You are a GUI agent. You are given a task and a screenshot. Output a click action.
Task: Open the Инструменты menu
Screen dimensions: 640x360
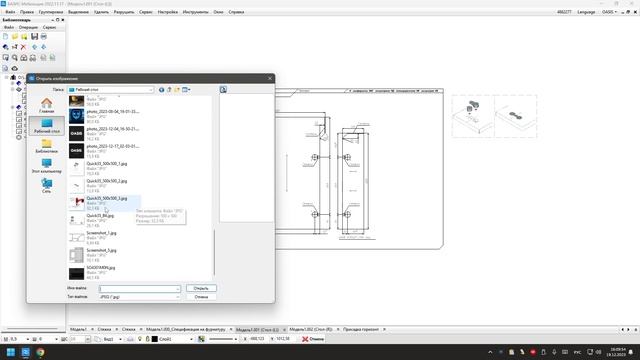(196, 12)
